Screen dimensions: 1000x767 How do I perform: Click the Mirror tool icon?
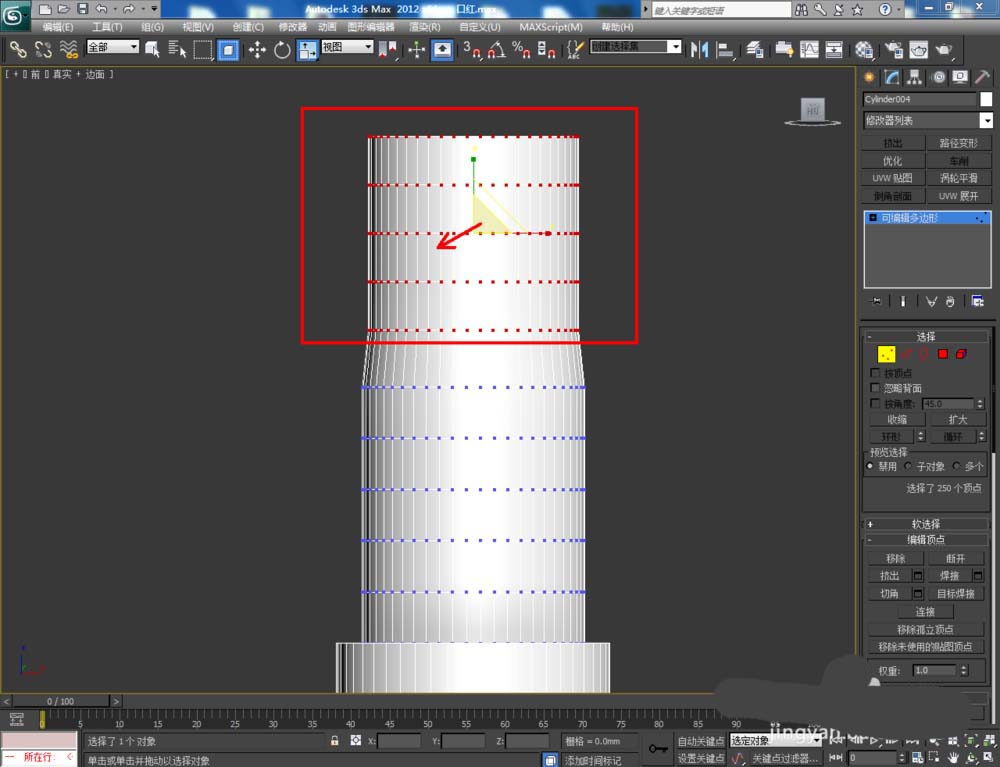pyautogui.click(x=699, y=49)
